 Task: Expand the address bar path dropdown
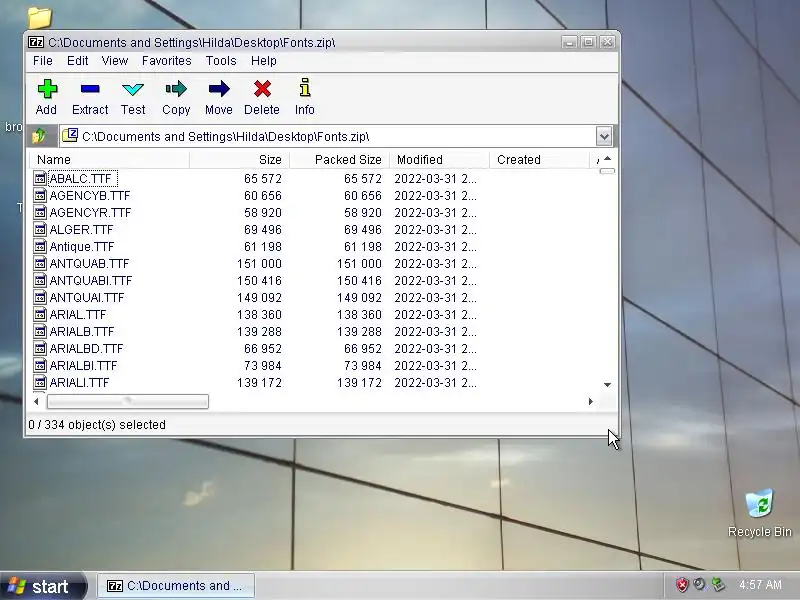click(x=604, y=136)
